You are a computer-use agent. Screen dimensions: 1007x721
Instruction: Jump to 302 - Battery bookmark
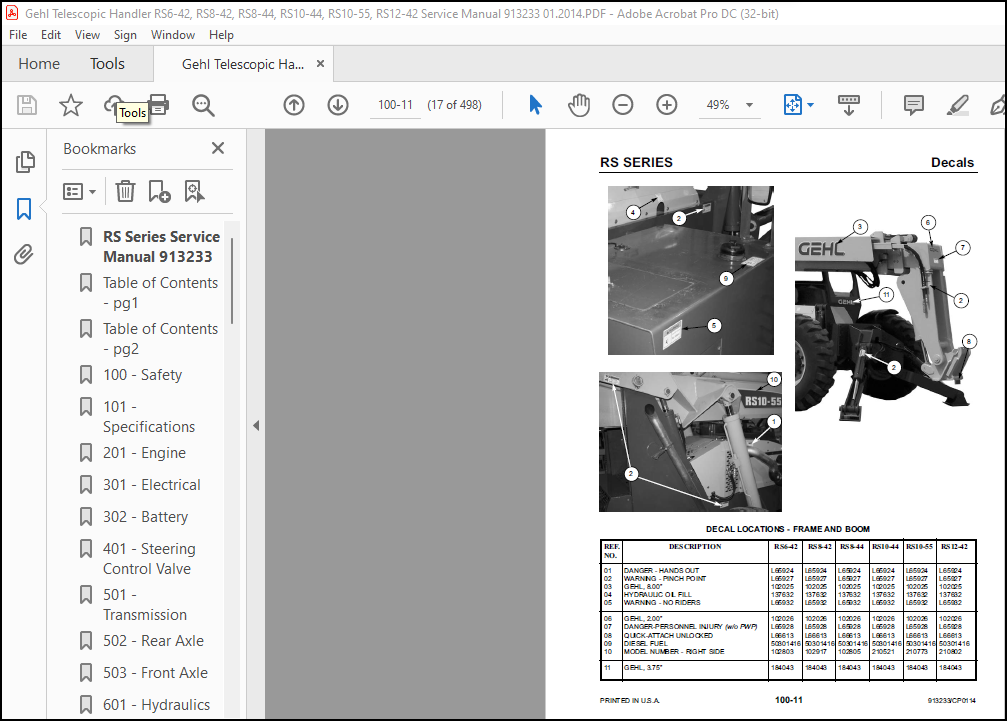click(x=146, y=517)
